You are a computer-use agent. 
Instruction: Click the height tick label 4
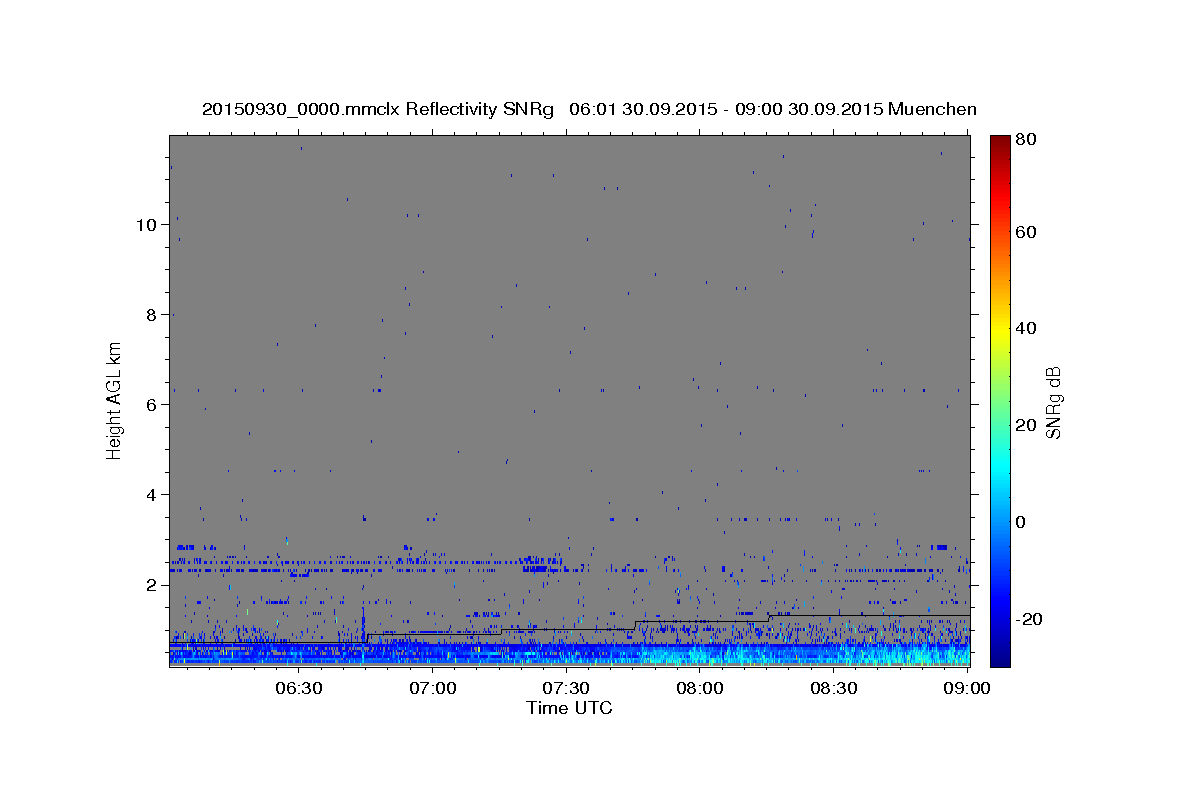coord(152,495)
